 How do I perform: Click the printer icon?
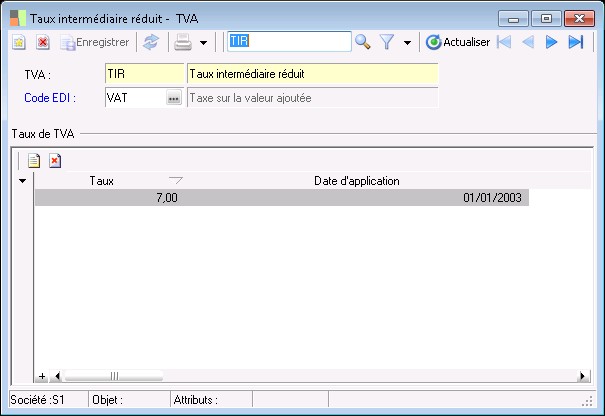point(183,42)
